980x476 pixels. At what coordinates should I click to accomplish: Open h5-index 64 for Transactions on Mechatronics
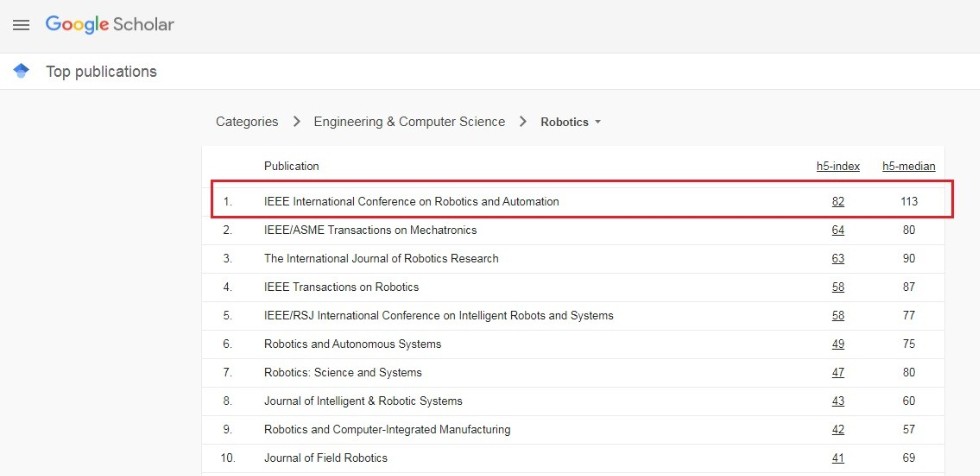838,230
